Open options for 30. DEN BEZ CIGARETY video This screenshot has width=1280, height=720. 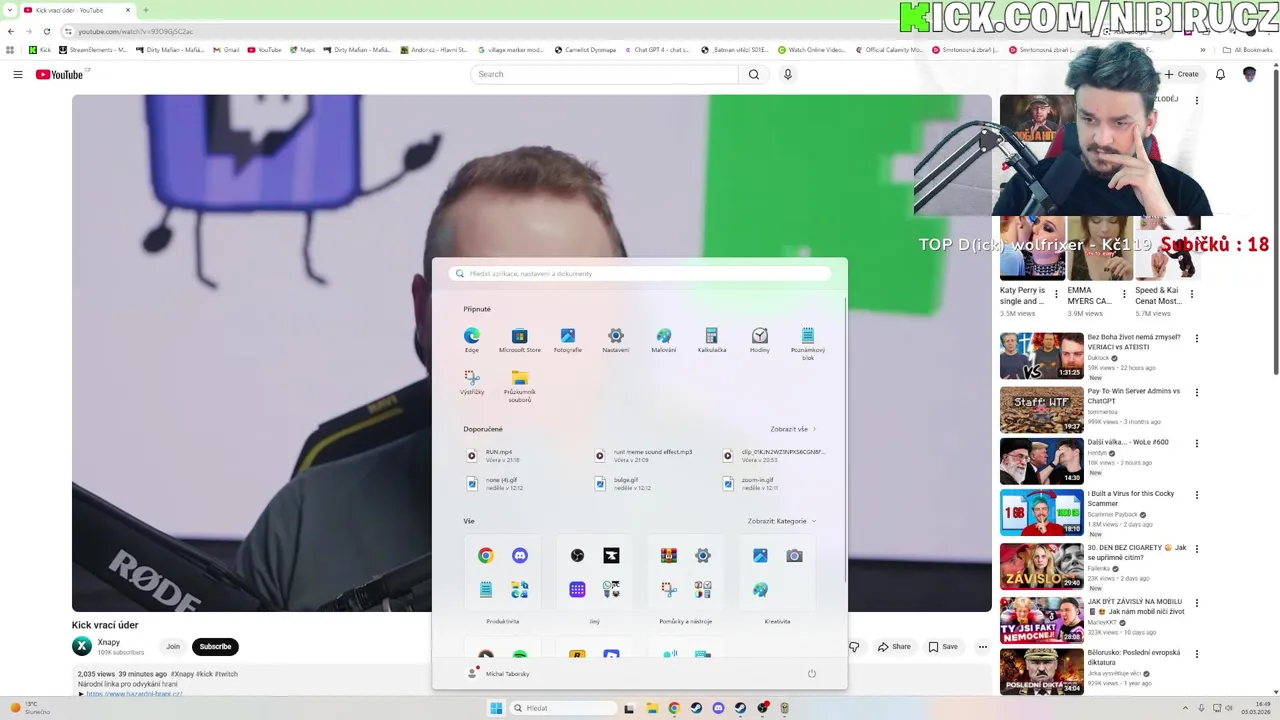(1197, 549)
